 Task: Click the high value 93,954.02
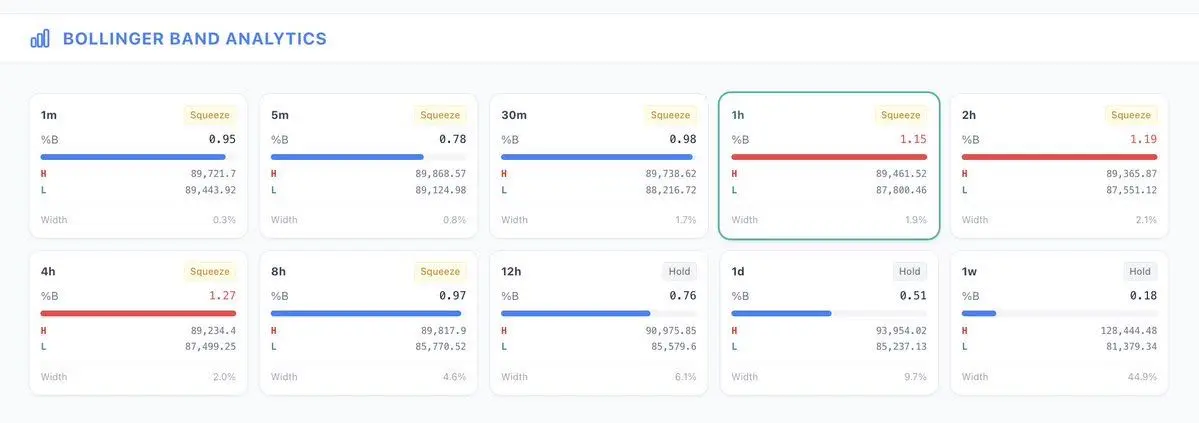point(901,330)
